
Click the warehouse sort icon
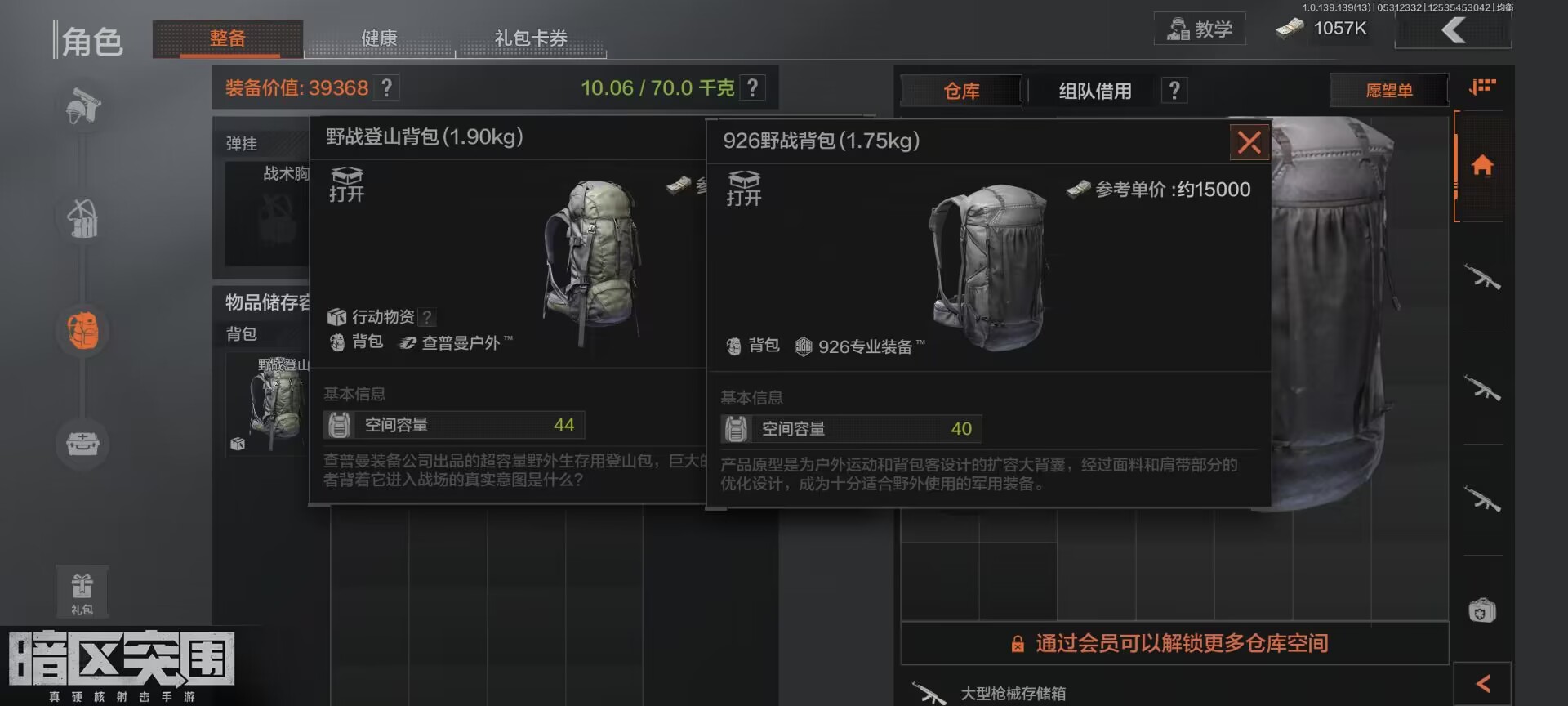tap(1482, 87)
